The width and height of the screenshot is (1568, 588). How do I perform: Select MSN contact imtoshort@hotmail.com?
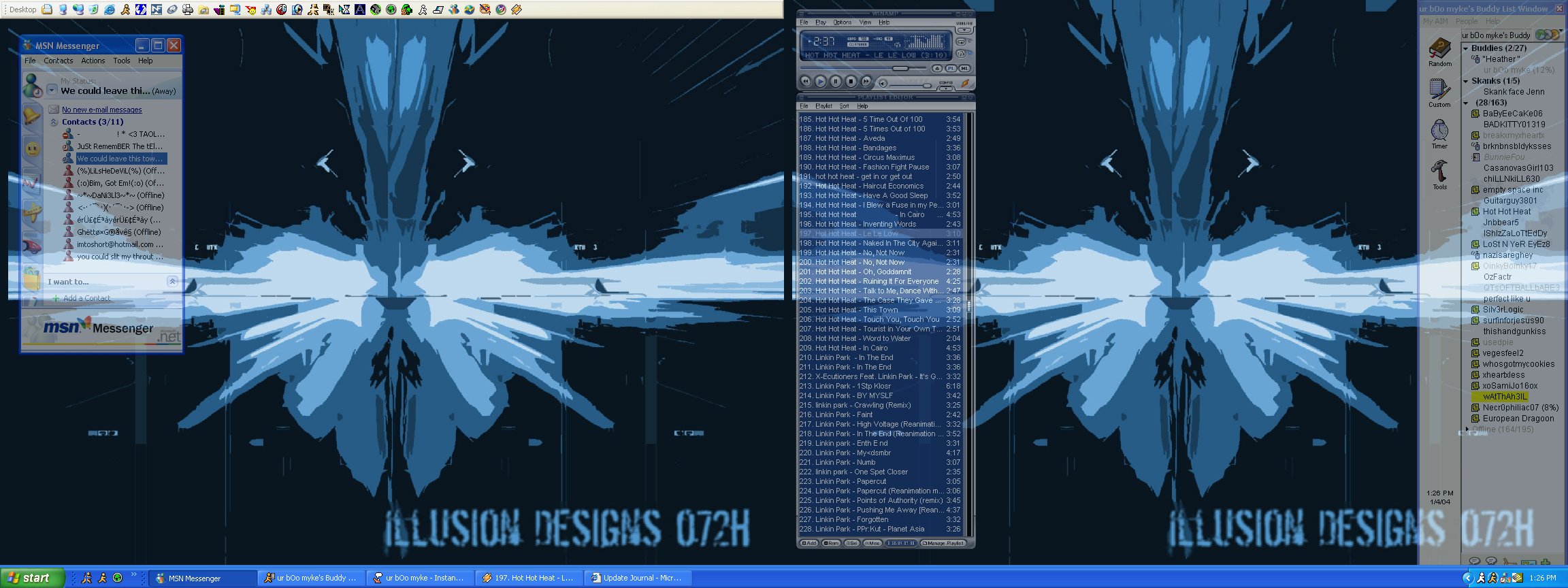[x=114, y=244]
